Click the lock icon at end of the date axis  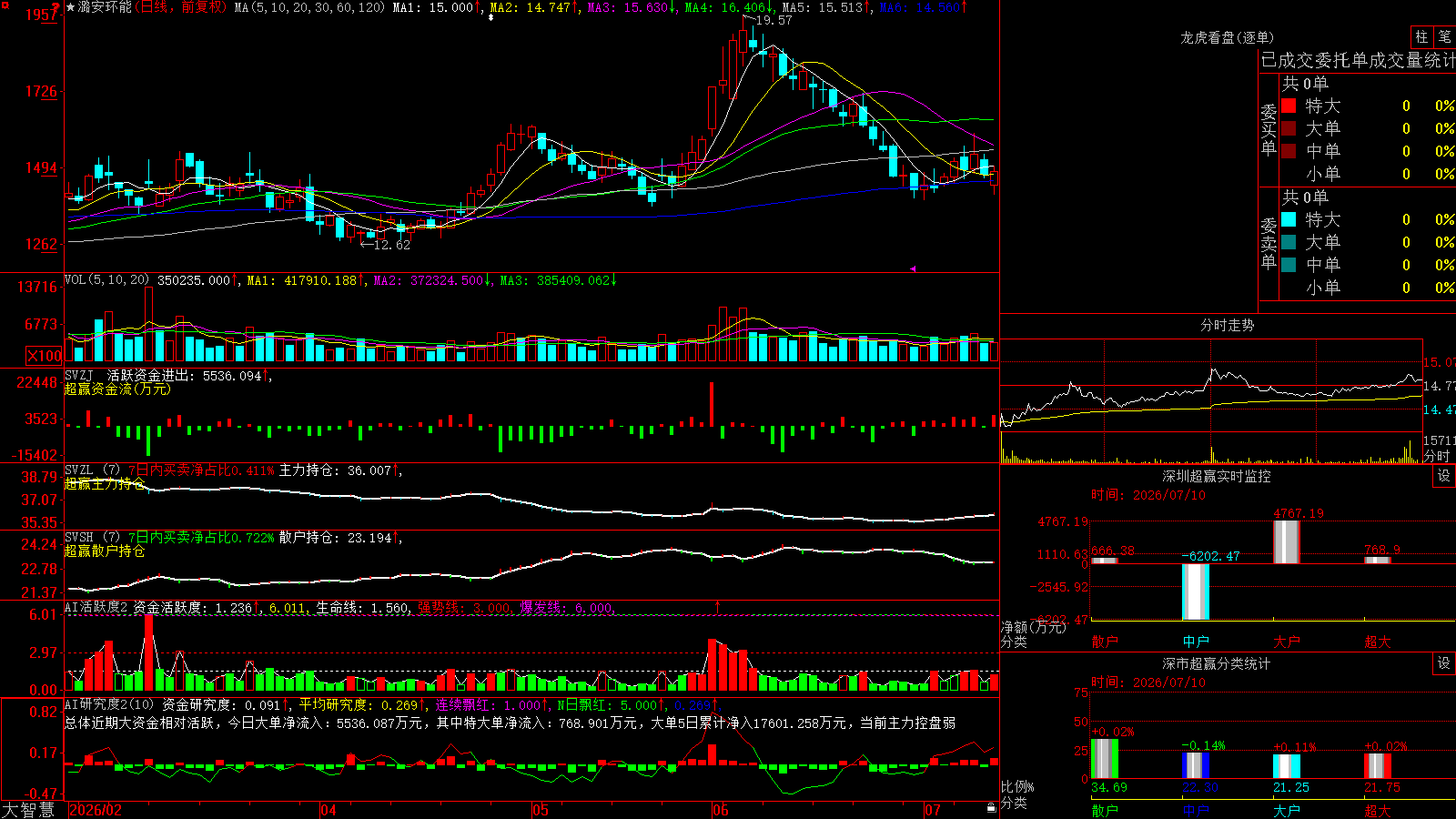[x=992, y=807]
